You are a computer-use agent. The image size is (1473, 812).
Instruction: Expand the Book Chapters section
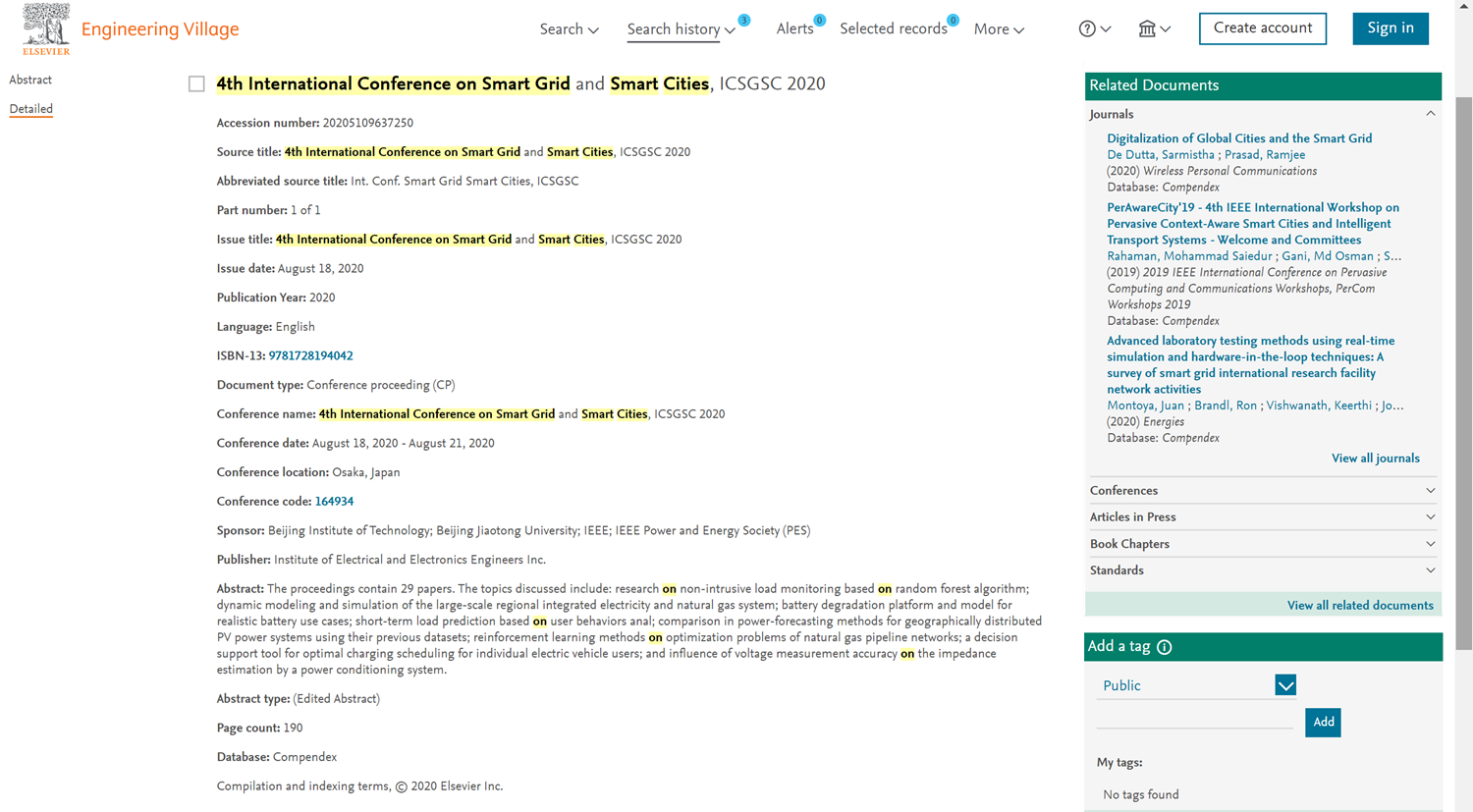1262,544
